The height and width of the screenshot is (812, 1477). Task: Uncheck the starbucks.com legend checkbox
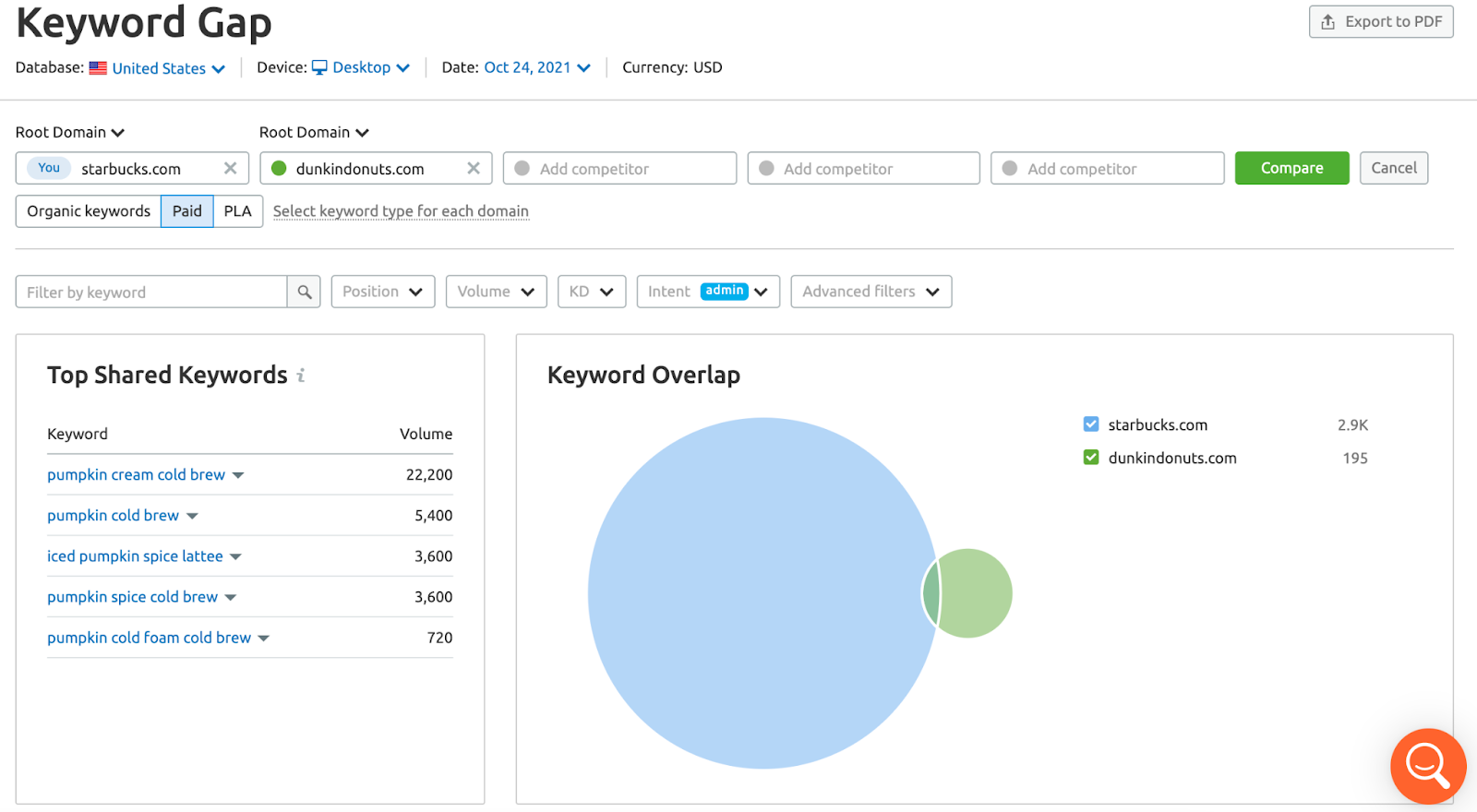click(x=1091, y=424)
